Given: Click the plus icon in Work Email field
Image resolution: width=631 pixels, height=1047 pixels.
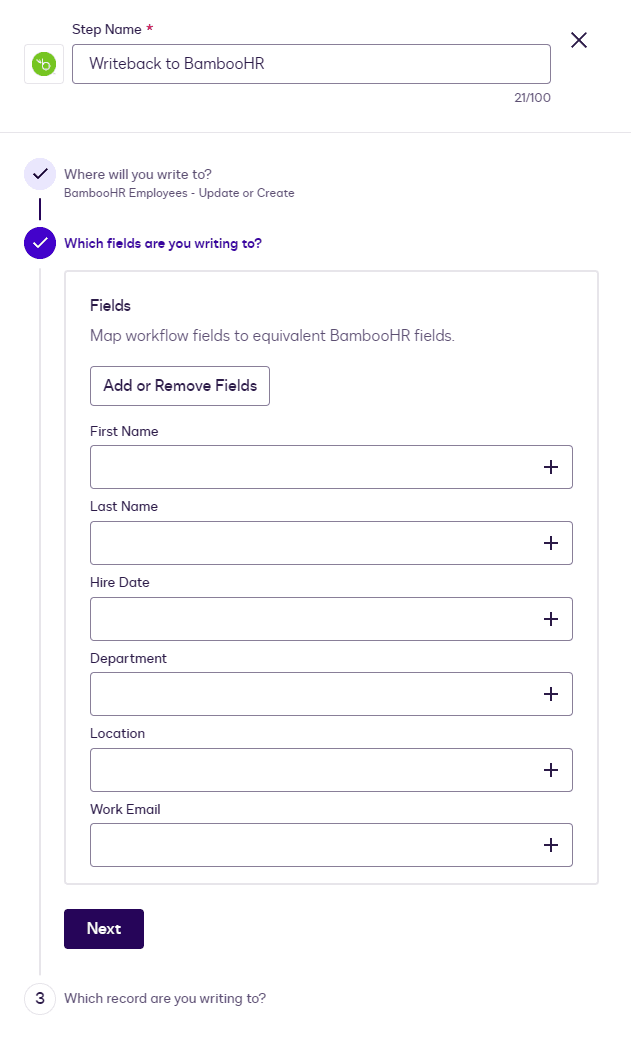Looking at the screenshot, I should (x=550, y=845).
